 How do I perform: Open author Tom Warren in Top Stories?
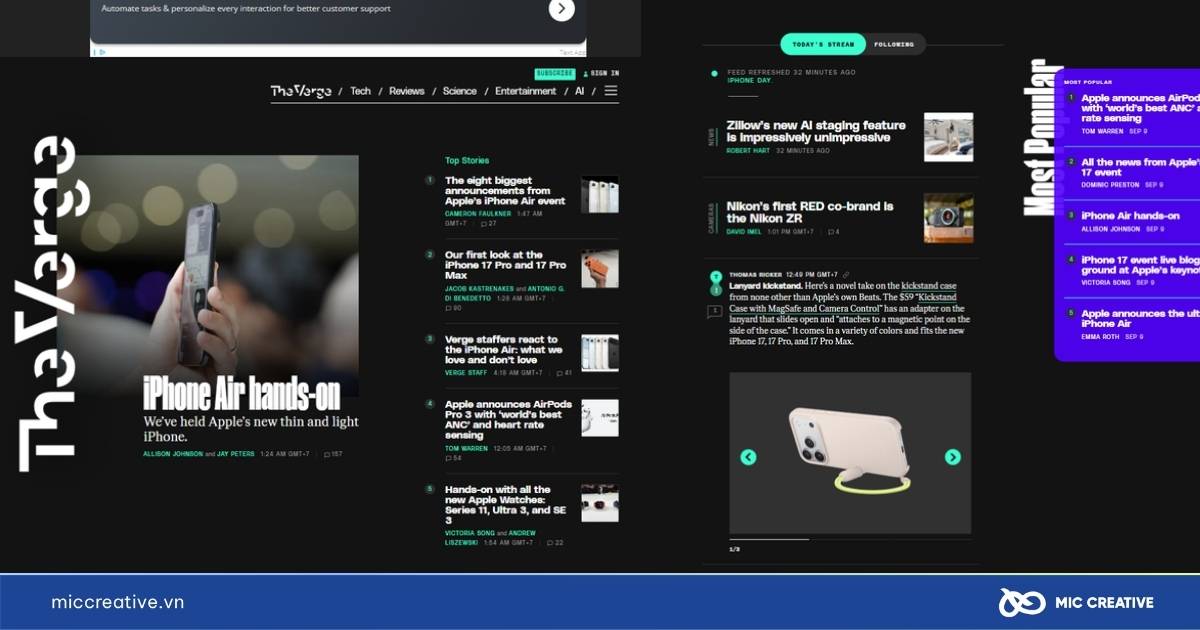[x=465, y=449]
